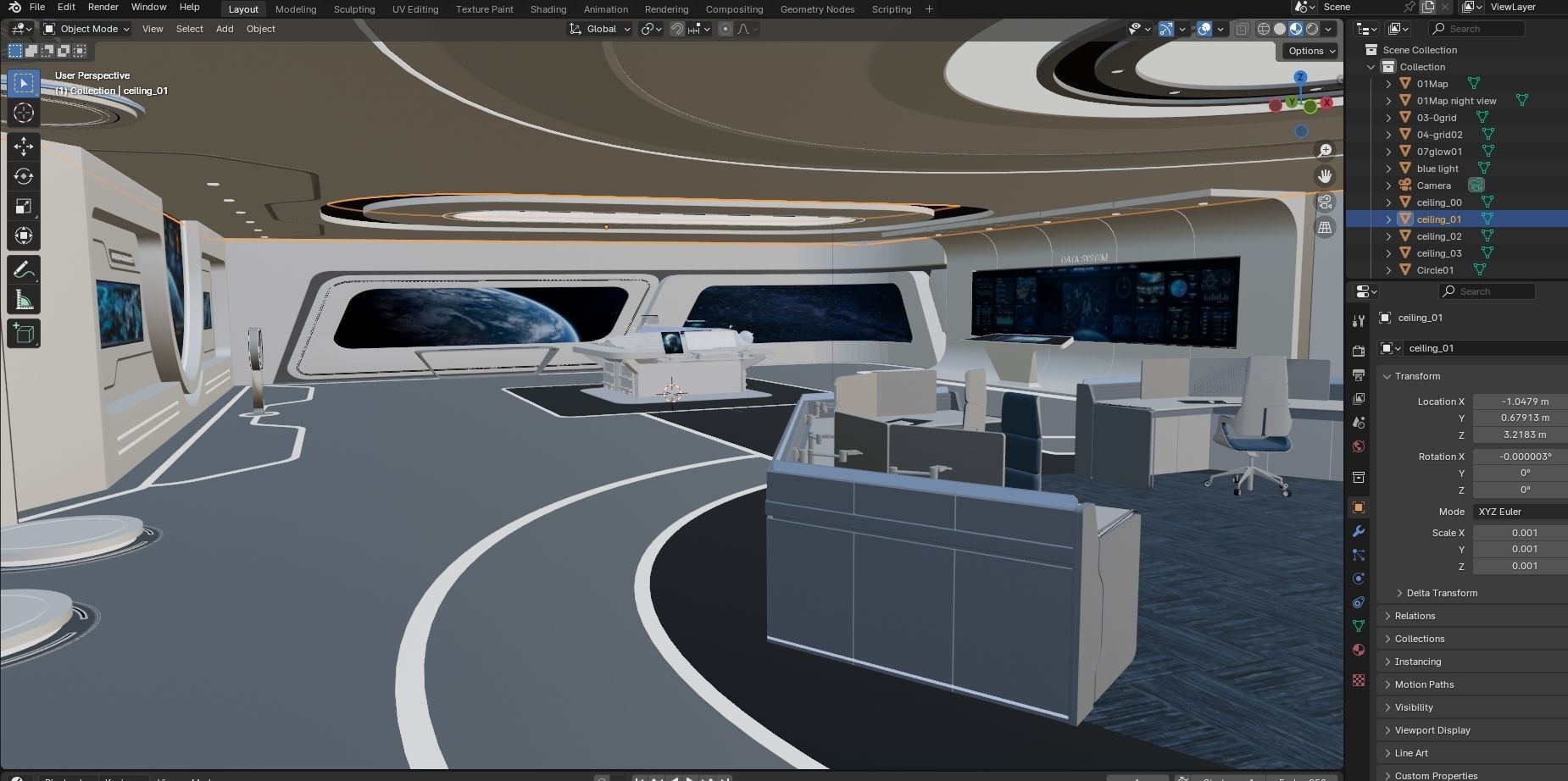The width and height of the screenshot is (1568, 781).
Task: Activate the Rotate tool
Action: 24,176
